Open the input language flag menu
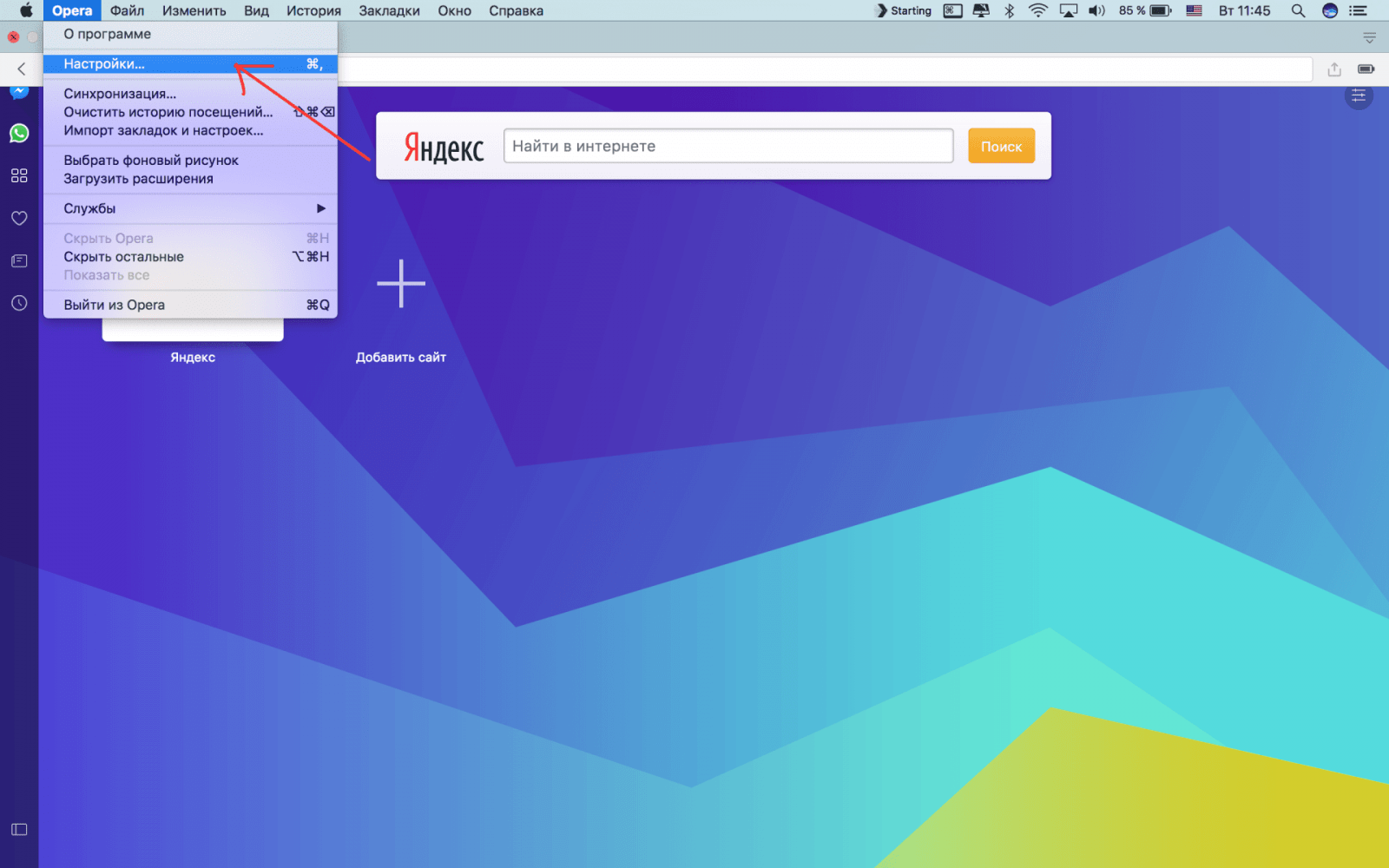1389x868 pixels. [1194, 10]
